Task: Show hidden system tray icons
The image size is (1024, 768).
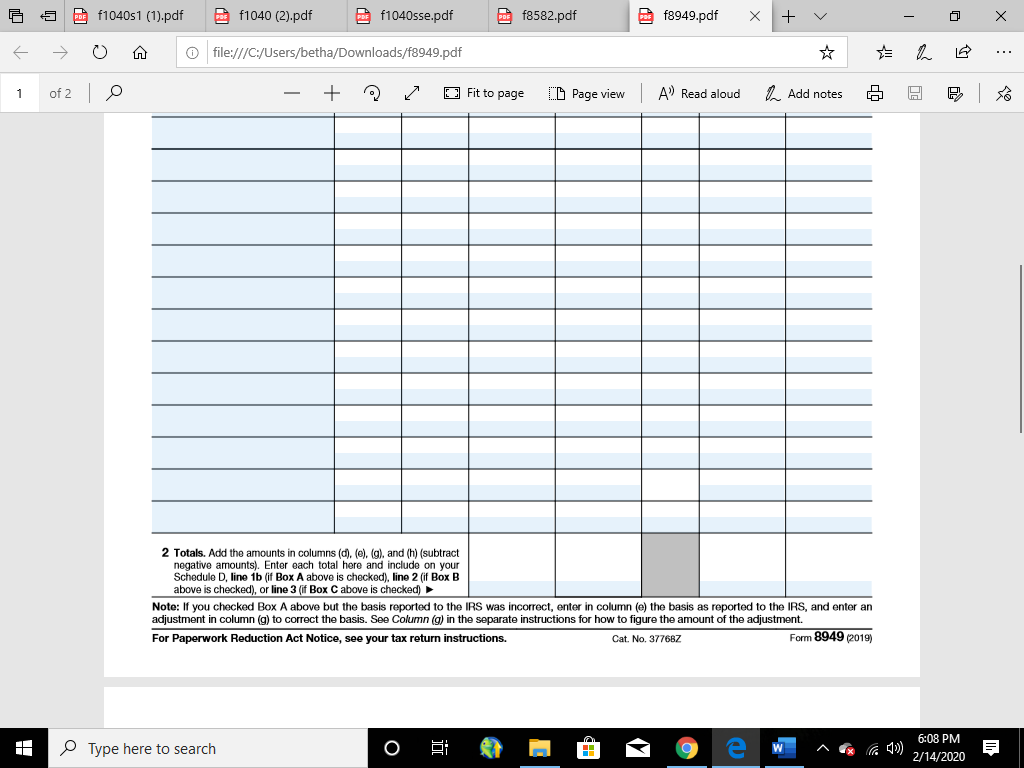Action: point(823,748)
